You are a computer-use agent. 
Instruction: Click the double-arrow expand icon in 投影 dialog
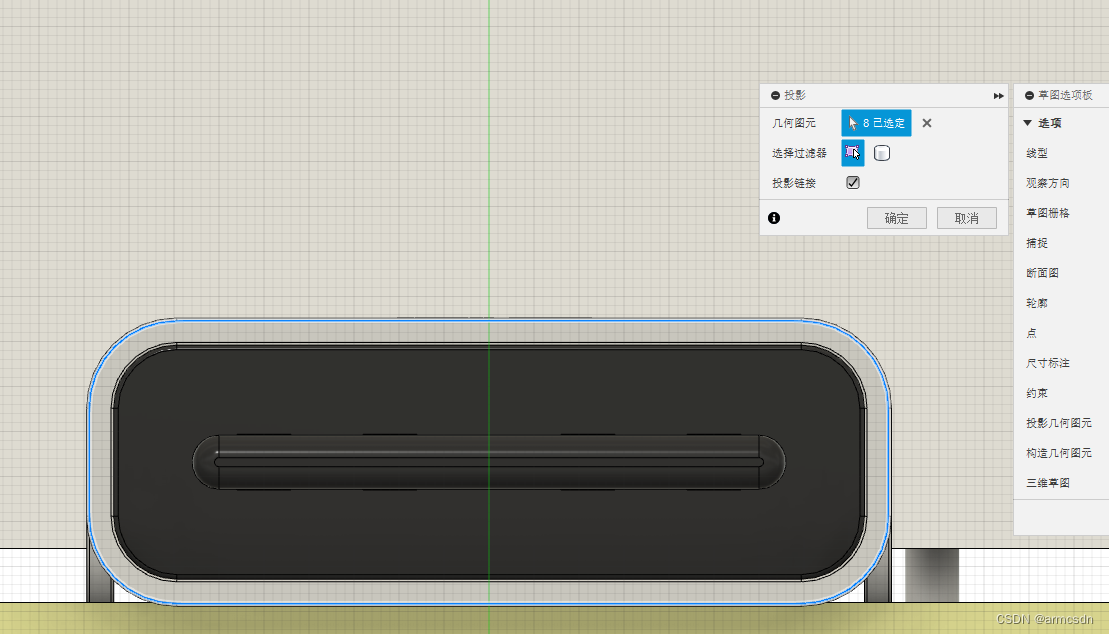coord(998,96)
